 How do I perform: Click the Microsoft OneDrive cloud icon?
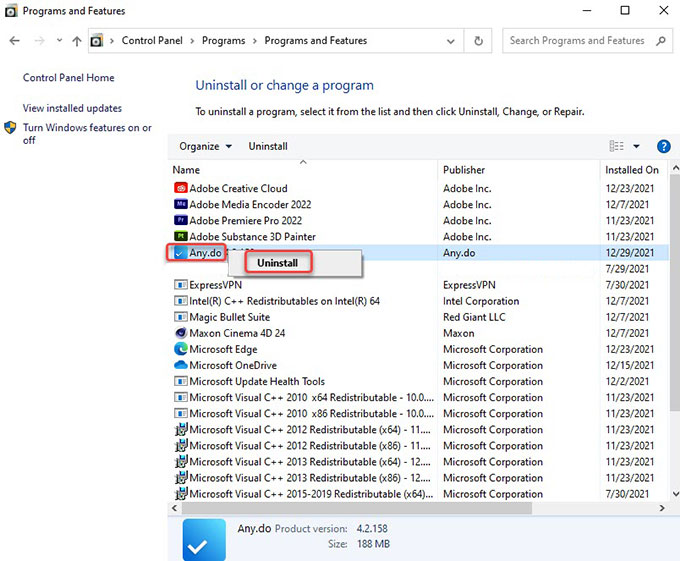click(x=180, y=365)
